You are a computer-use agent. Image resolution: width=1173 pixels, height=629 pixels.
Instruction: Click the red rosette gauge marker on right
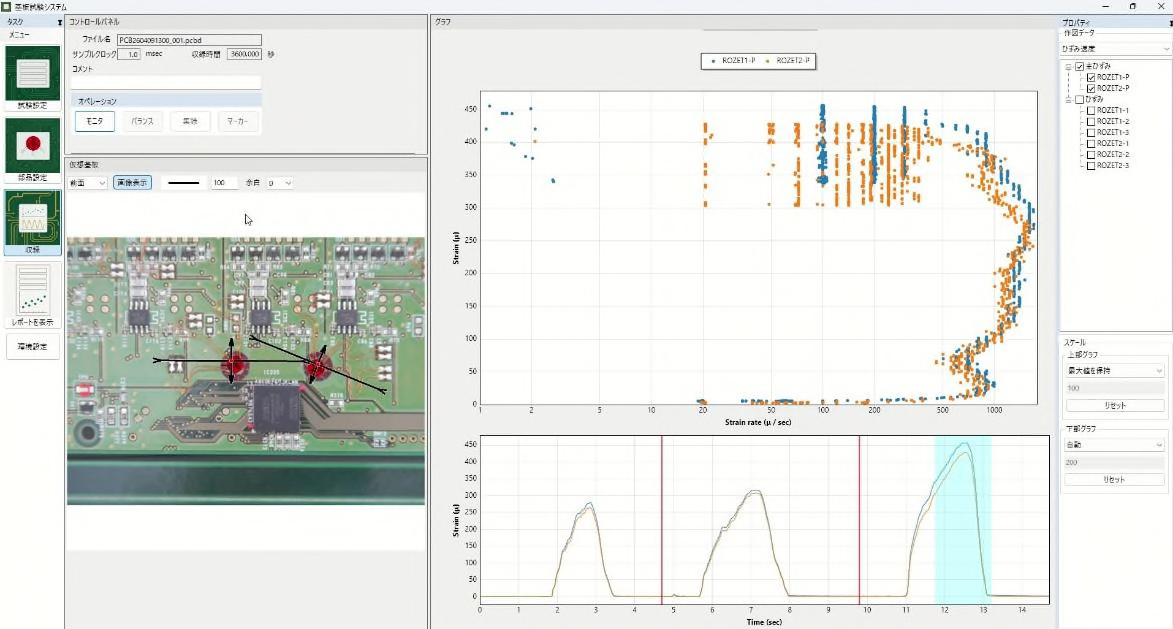pos(317,366)
